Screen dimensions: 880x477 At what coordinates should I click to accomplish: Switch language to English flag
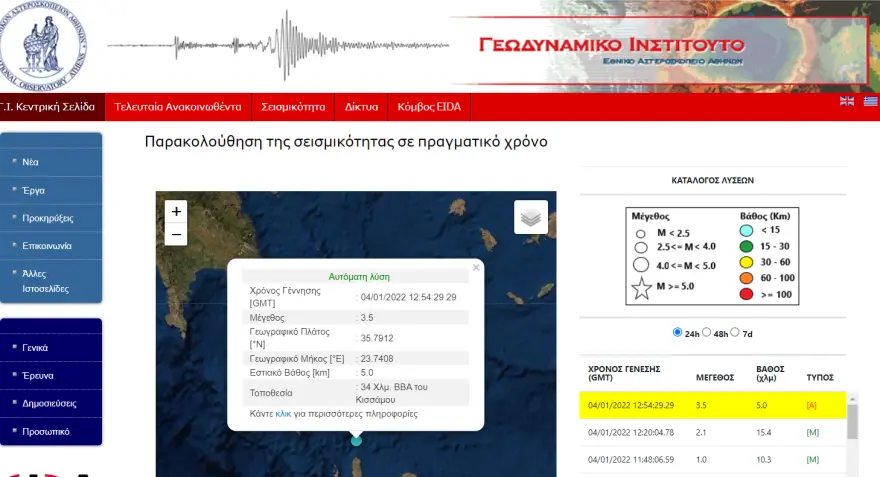click(846, 101)
